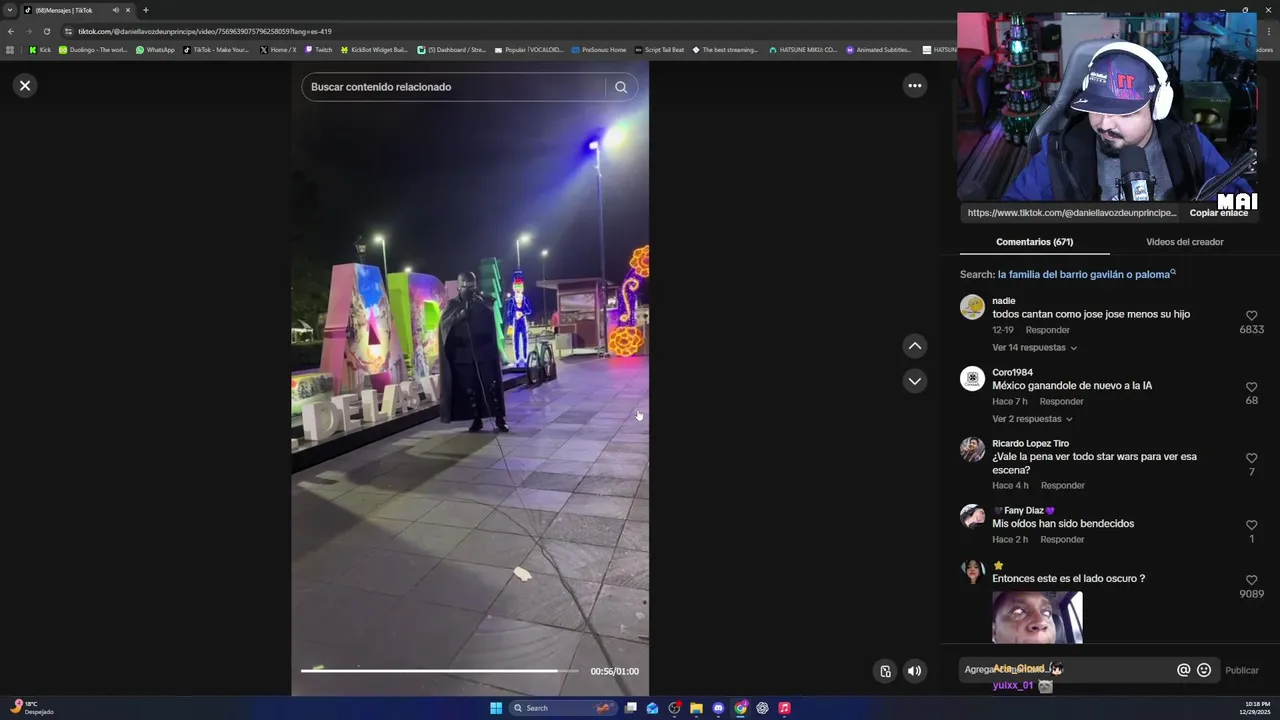The height and width of the screenshot is (720, 1280).
Task: Select the 'Comentarios (671)' tab
Action: point(1034,242)
